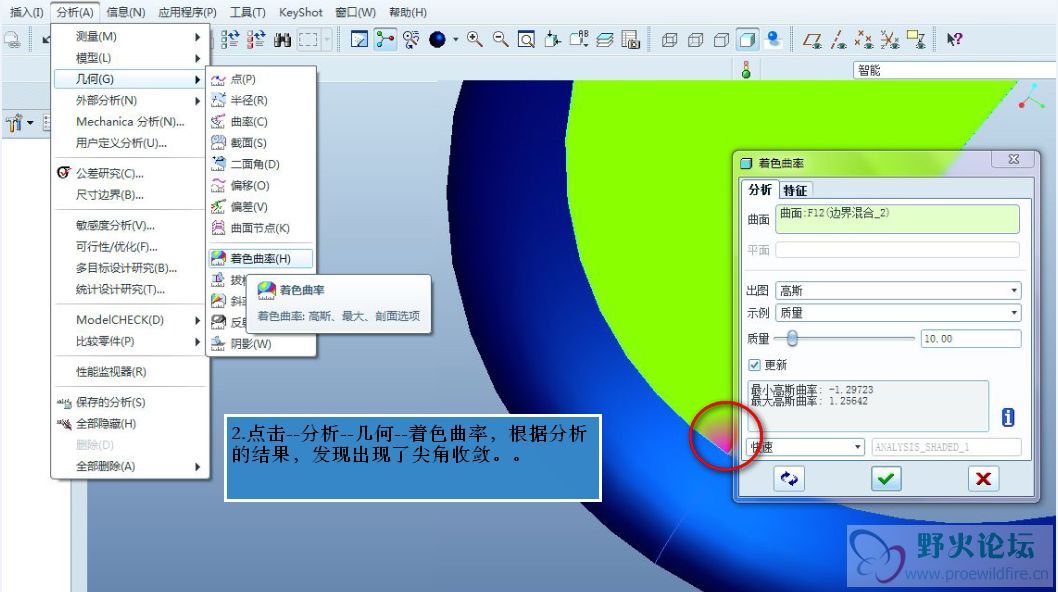This screenshot has width=1058, height=592.
Task: Adjust the 质量 slider handle
Action: tap(792, 338)
